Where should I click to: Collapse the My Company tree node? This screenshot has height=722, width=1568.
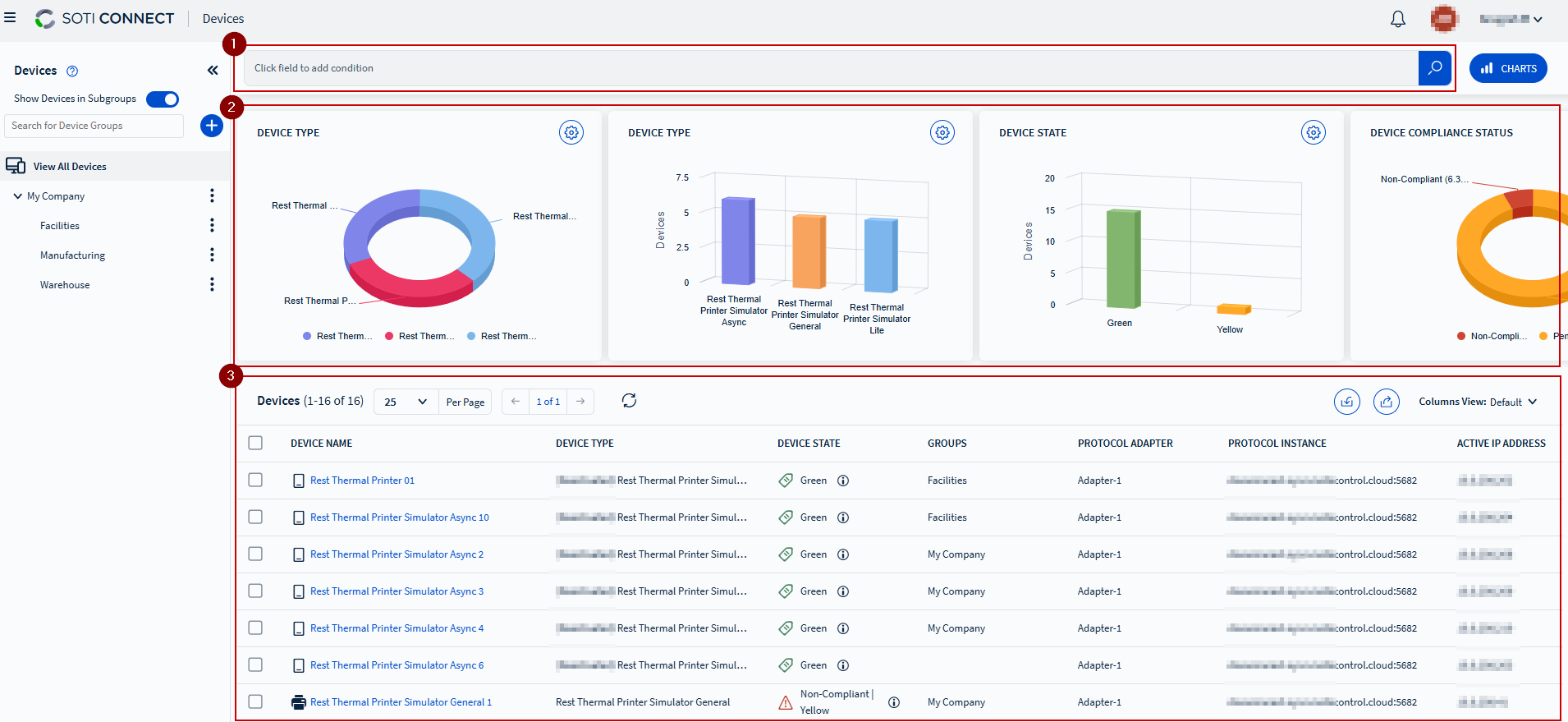(x=18, y=196)
